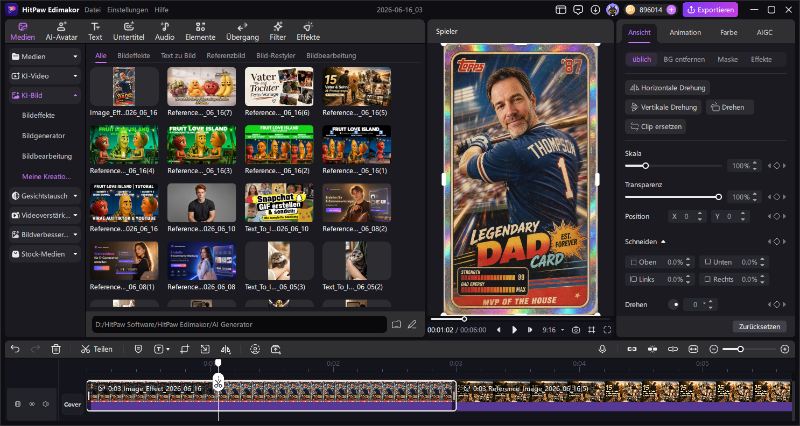Expand the Medien sidebar section
800x426 pixels.
[45, 57]
